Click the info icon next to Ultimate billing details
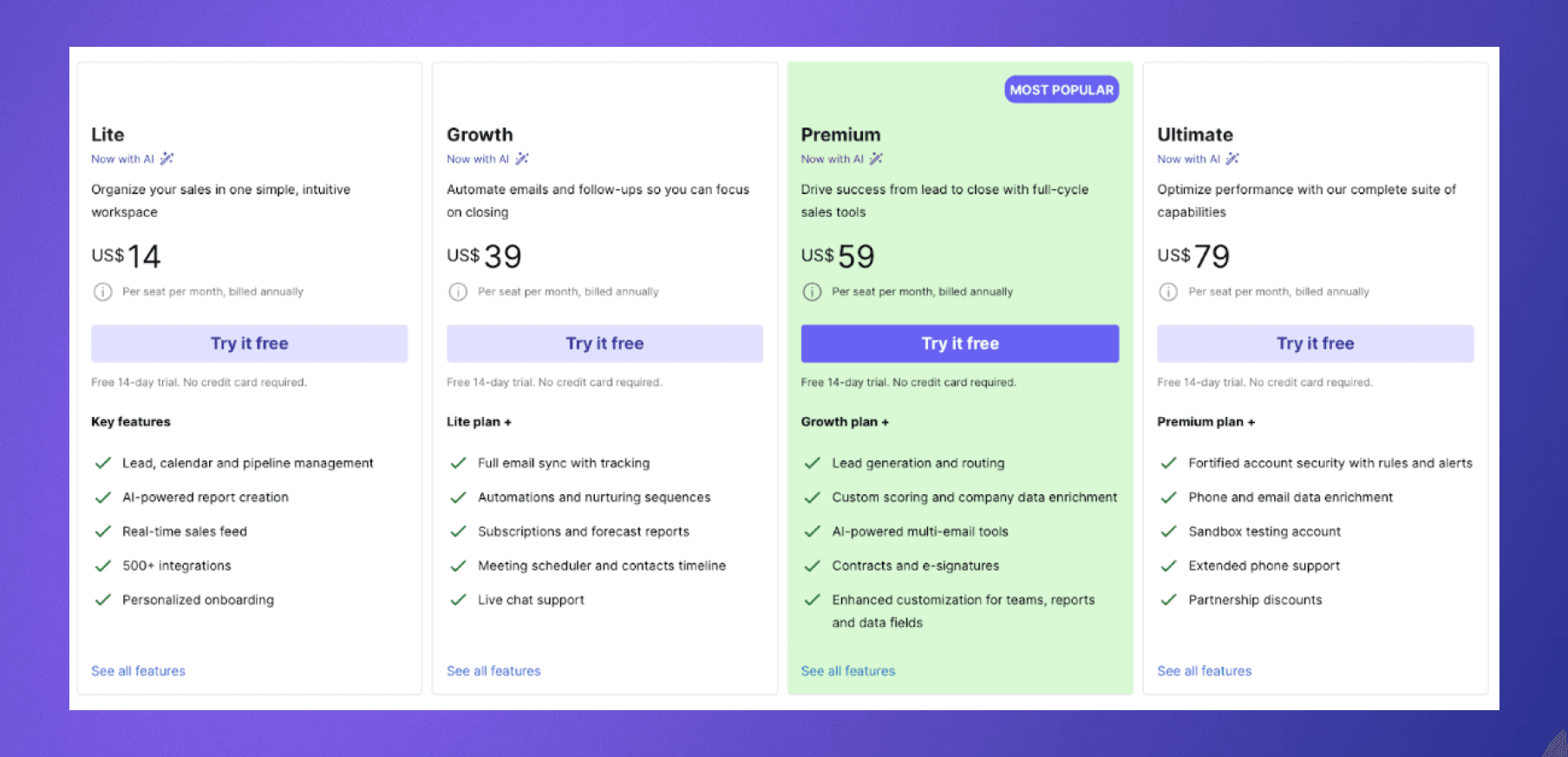This screenshot has height=757, width=1568. point(1167,291)
